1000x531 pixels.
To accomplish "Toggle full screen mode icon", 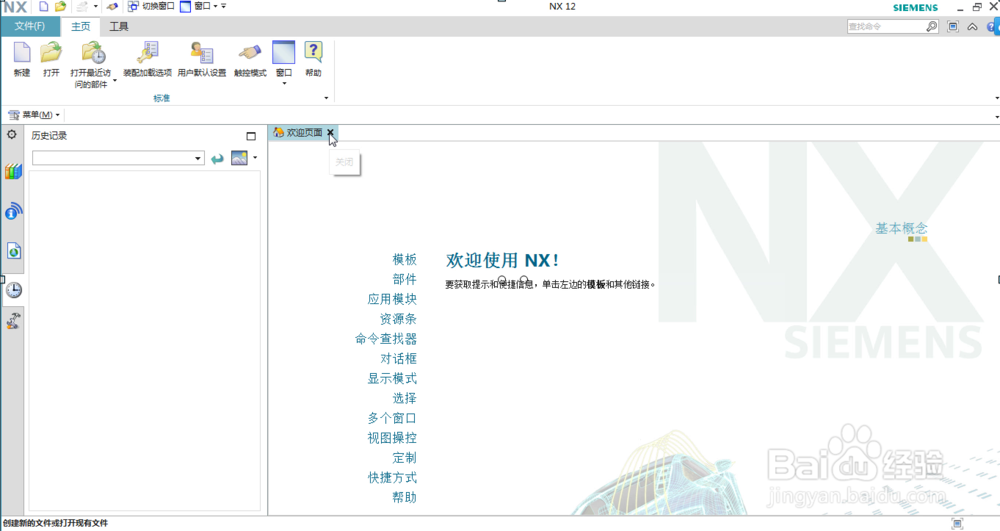I will 953,26.
